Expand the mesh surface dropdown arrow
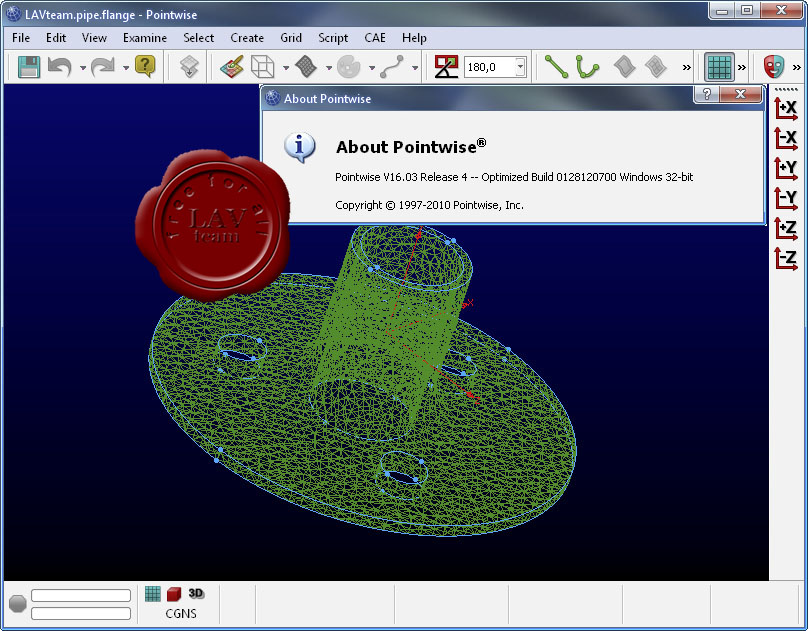 (x=328, y=67)
